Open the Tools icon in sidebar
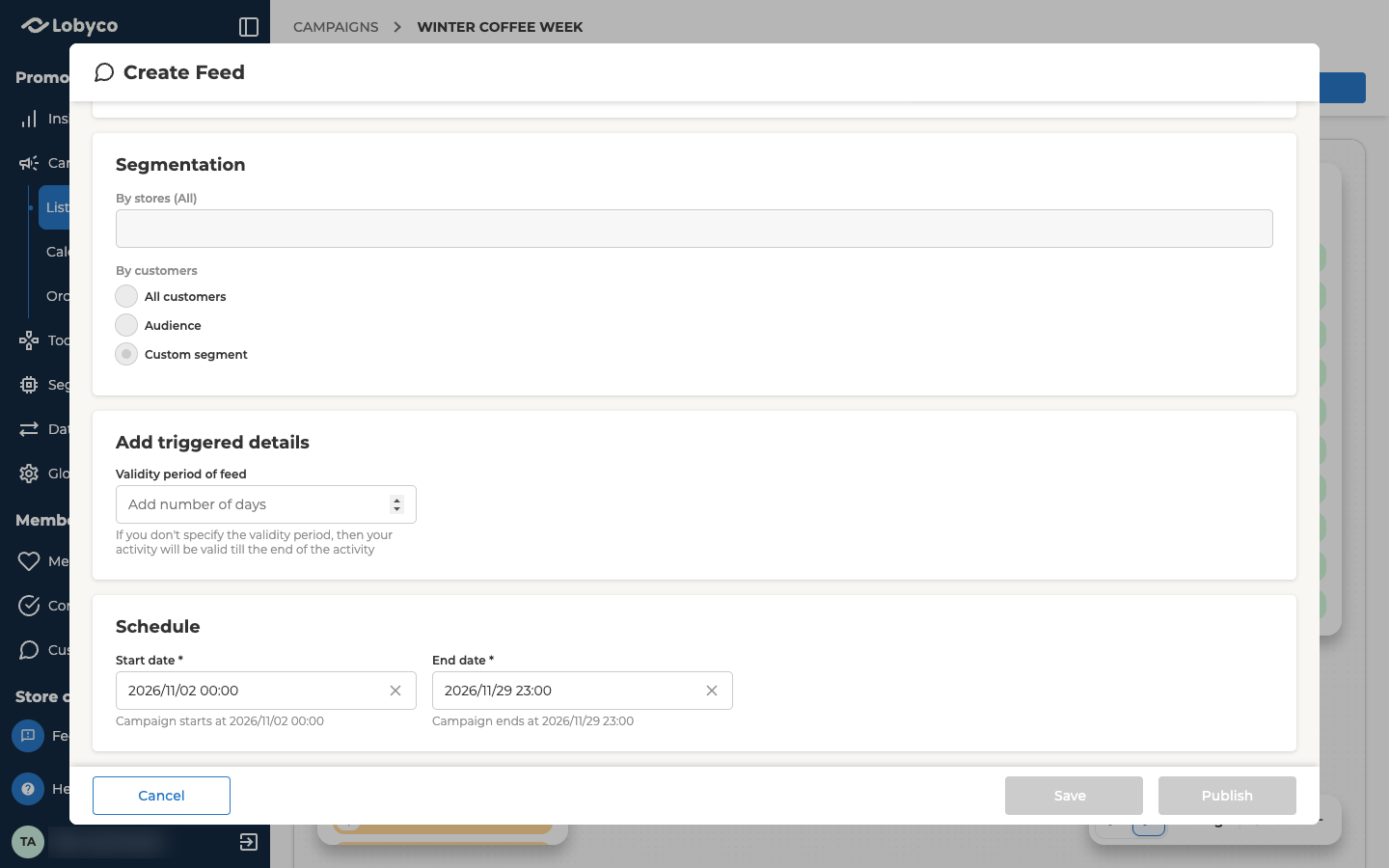The image size is (1389, 868). (29, 340)
